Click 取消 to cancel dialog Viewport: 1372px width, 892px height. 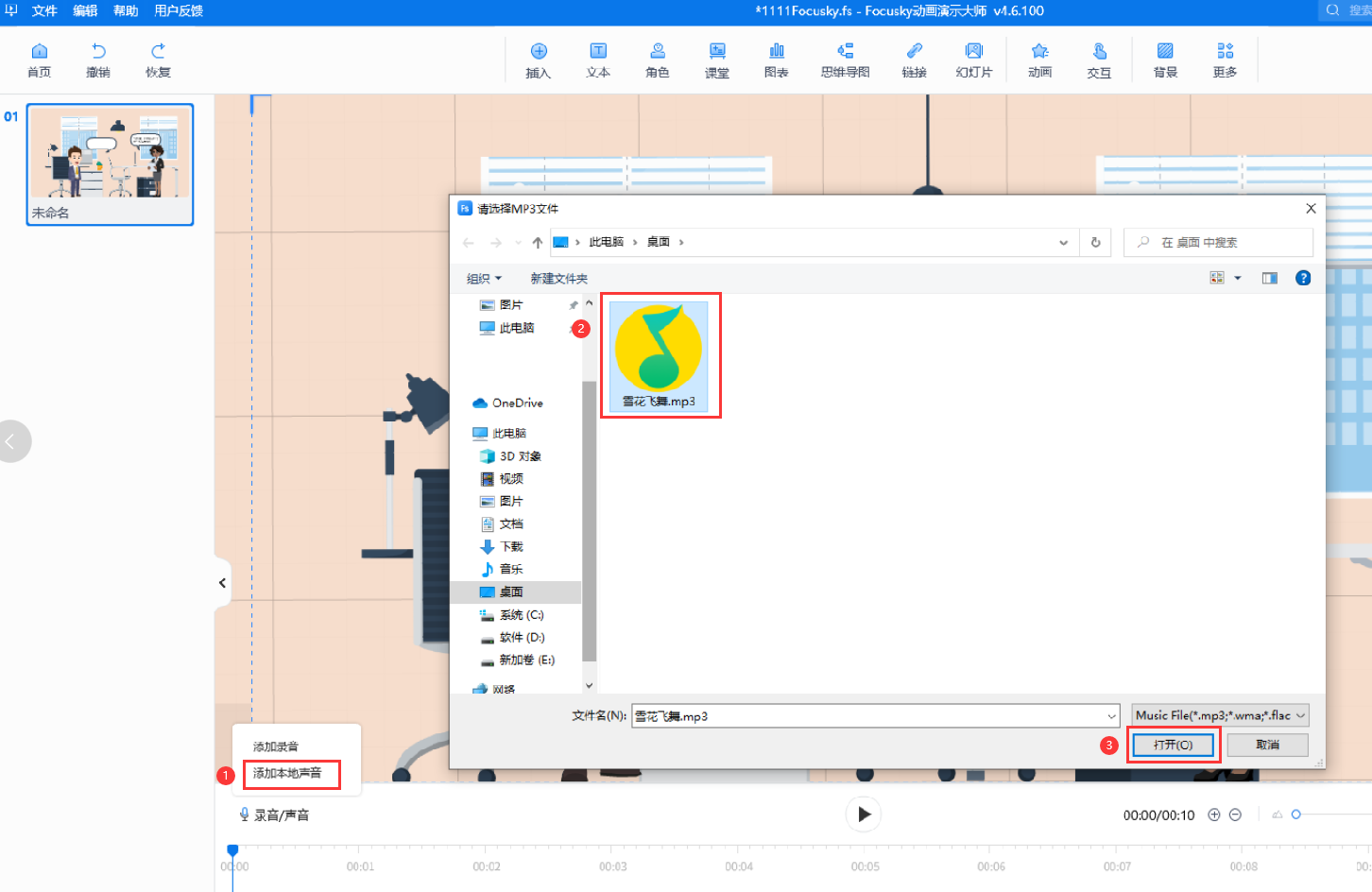coord(1268,745)
